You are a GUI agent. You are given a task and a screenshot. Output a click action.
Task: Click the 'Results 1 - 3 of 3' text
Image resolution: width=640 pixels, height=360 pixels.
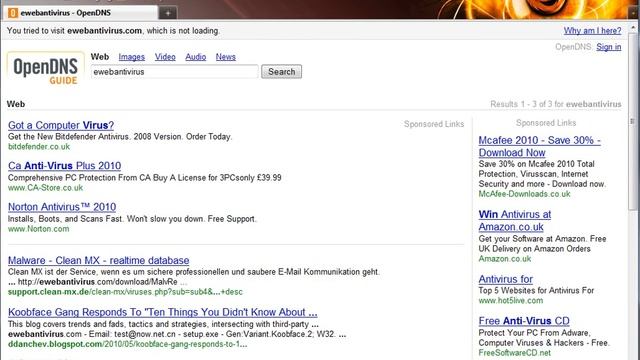click(556, 104)
